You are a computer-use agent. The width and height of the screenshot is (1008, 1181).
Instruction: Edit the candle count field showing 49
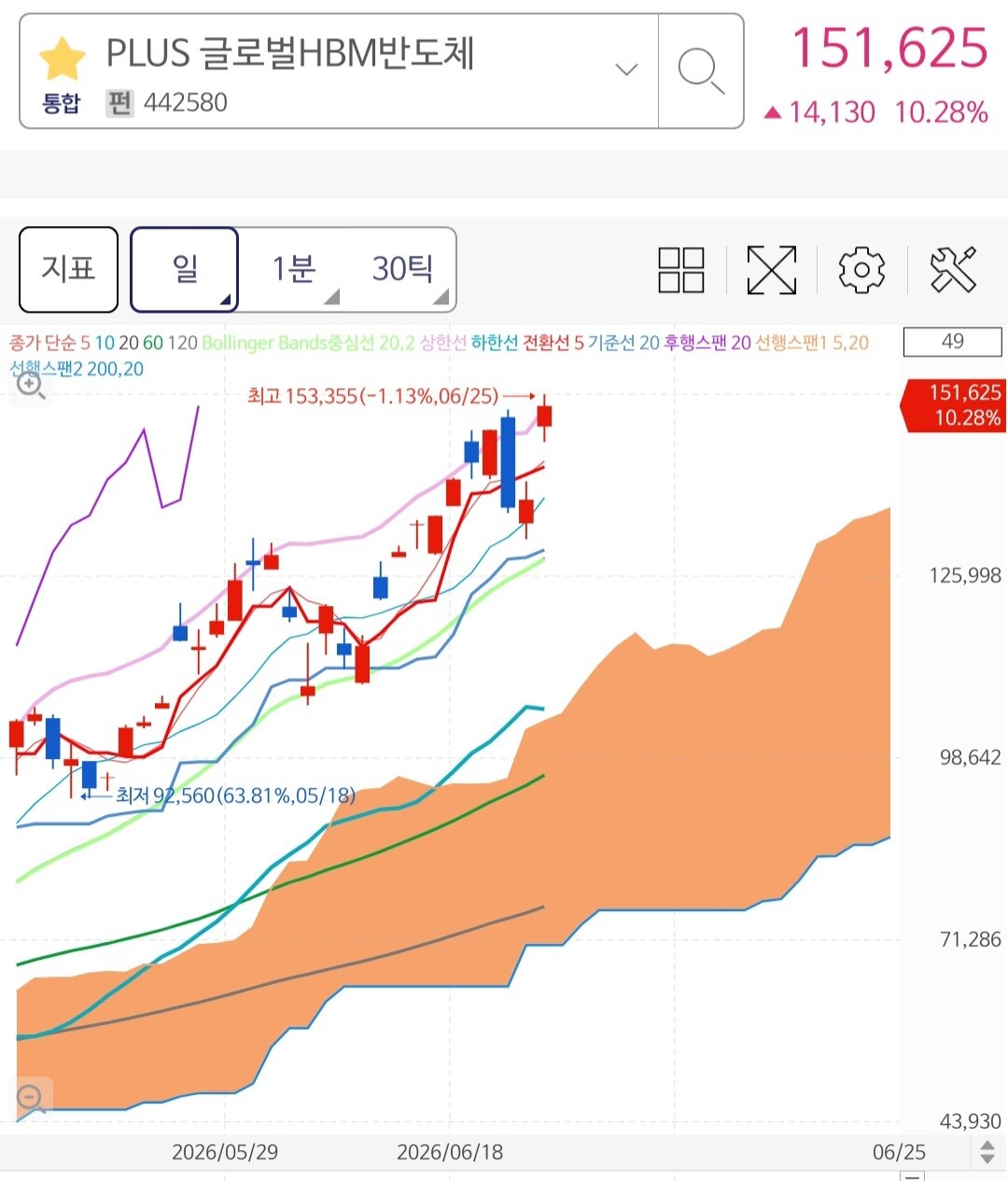coord(952,342)
